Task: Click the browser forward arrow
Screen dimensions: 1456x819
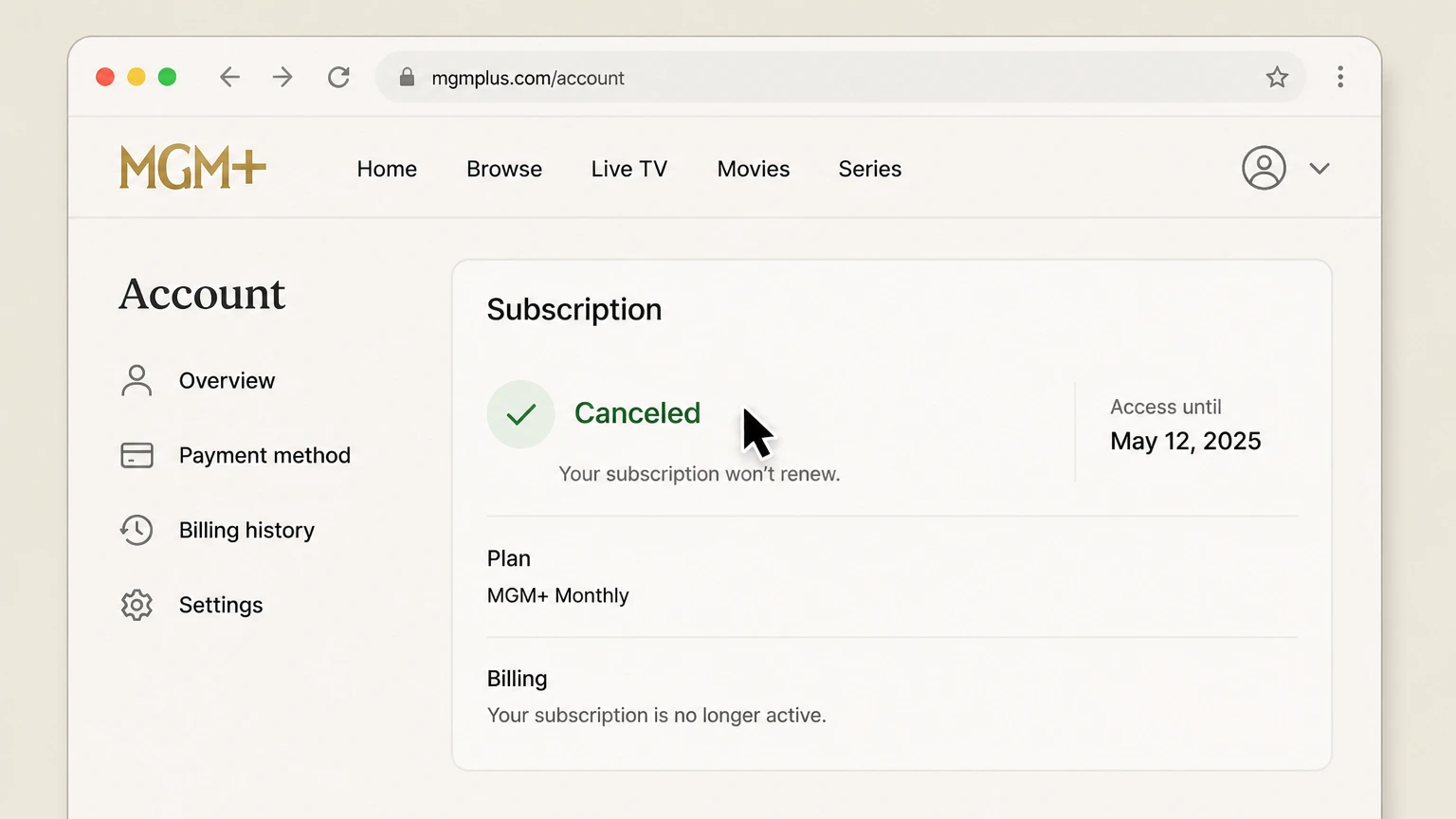Action: point(282,77)
